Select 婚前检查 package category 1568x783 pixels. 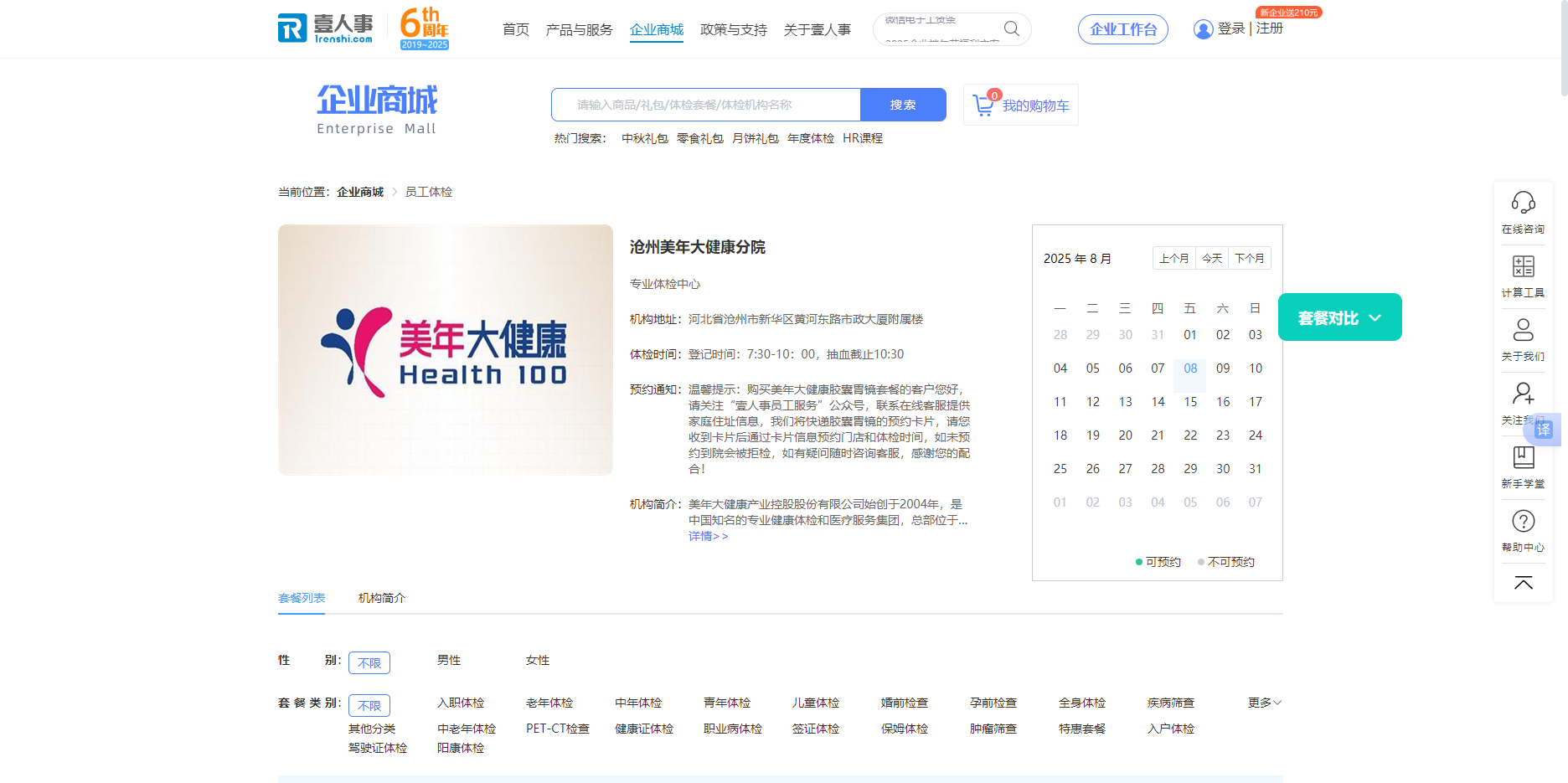coord(905,703)
